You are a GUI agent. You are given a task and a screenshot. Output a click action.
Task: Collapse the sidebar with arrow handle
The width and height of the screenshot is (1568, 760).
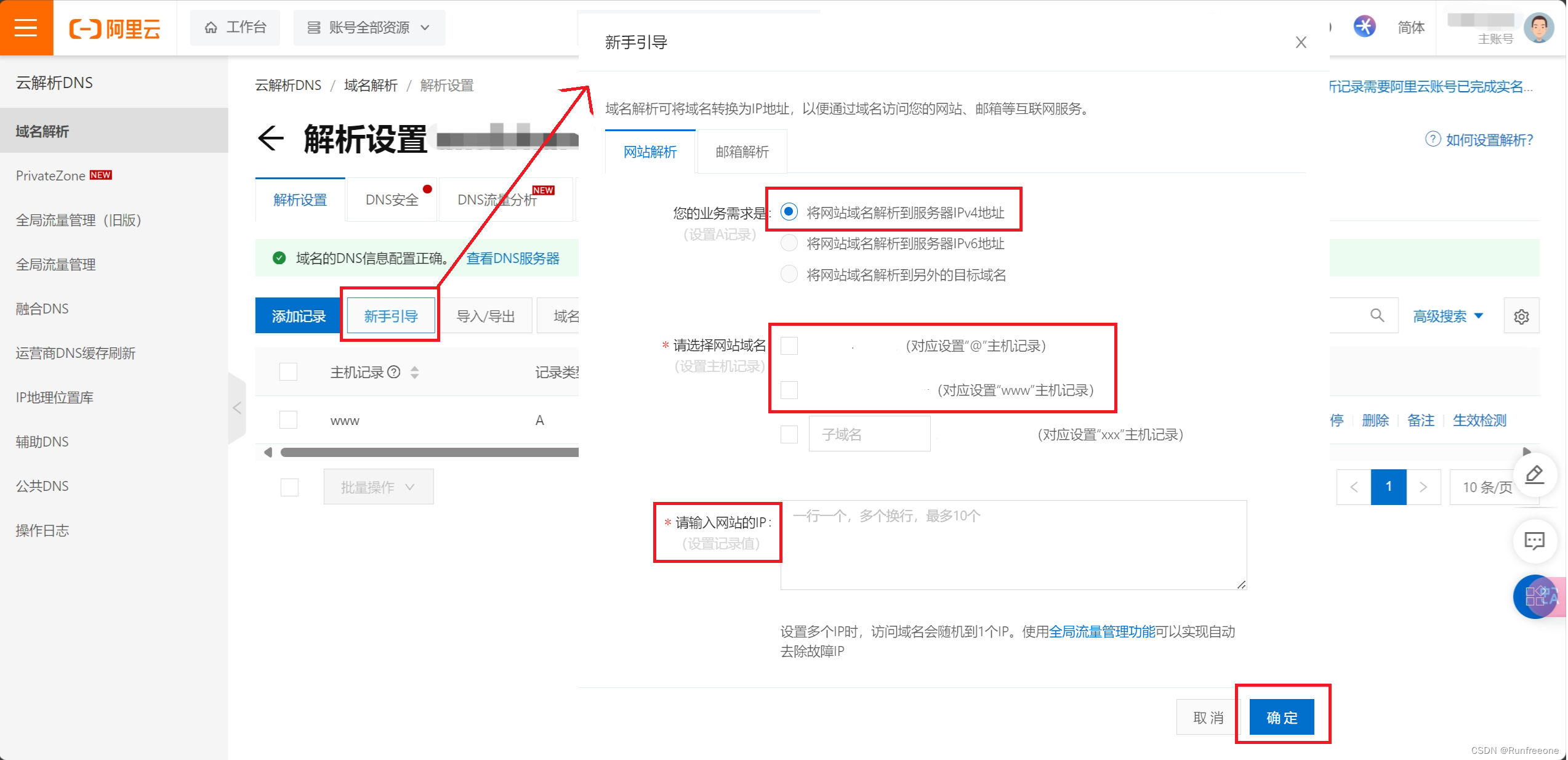tap(237, 408)
